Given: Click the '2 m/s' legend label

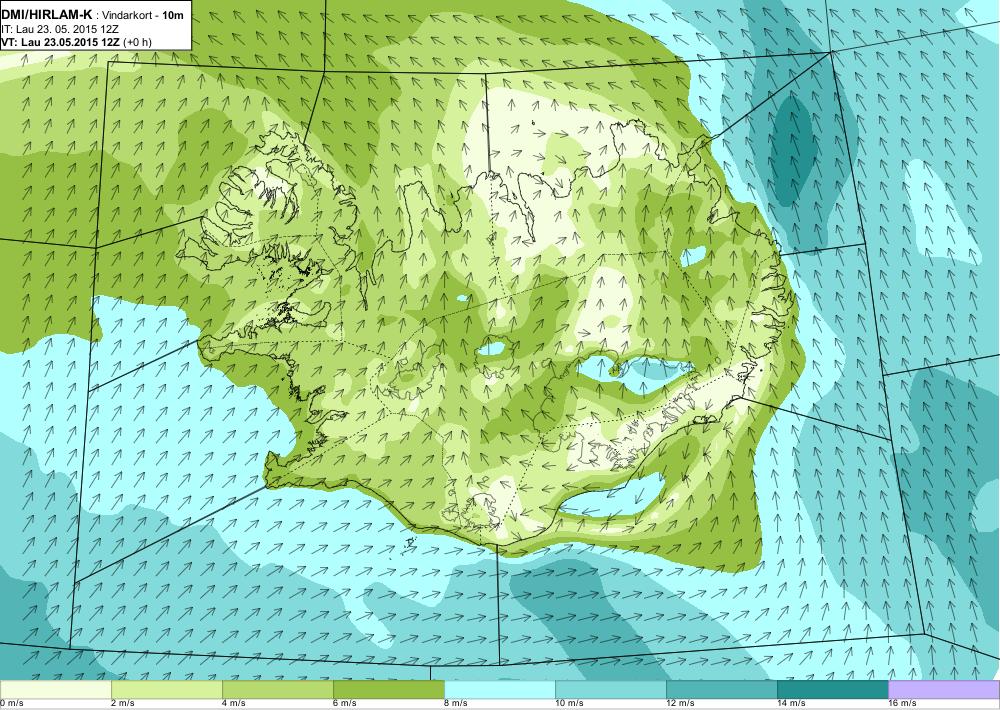Looking at the screenshot, I should (x=123, y=703).
